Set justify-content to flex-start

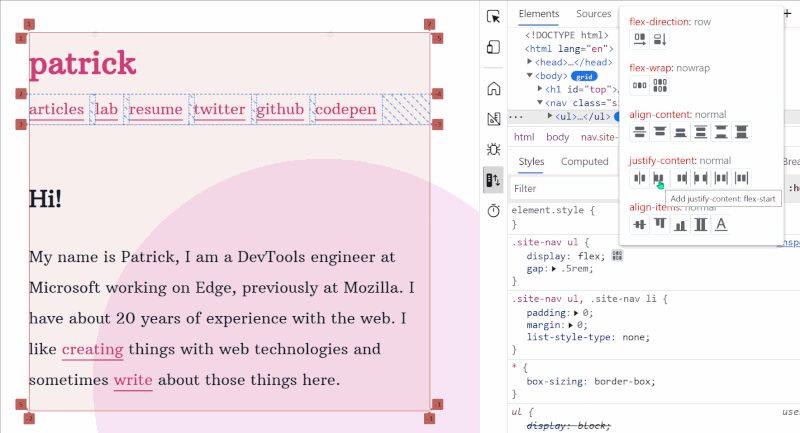click(x=659, y=178)
